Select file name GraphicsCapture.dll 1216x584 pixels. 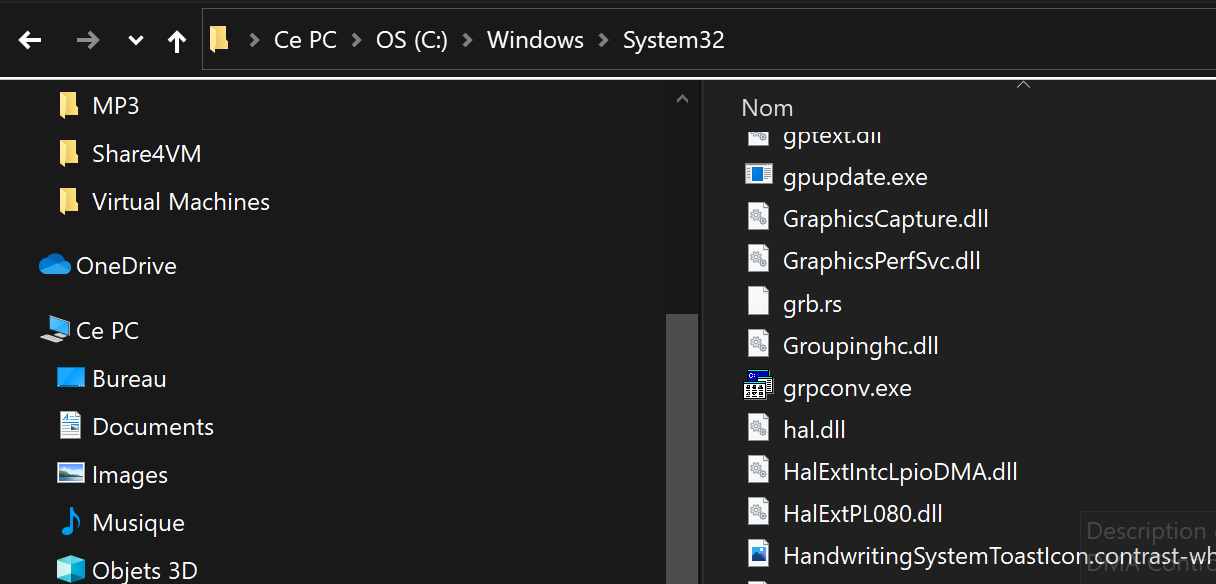tap(886, 219)
